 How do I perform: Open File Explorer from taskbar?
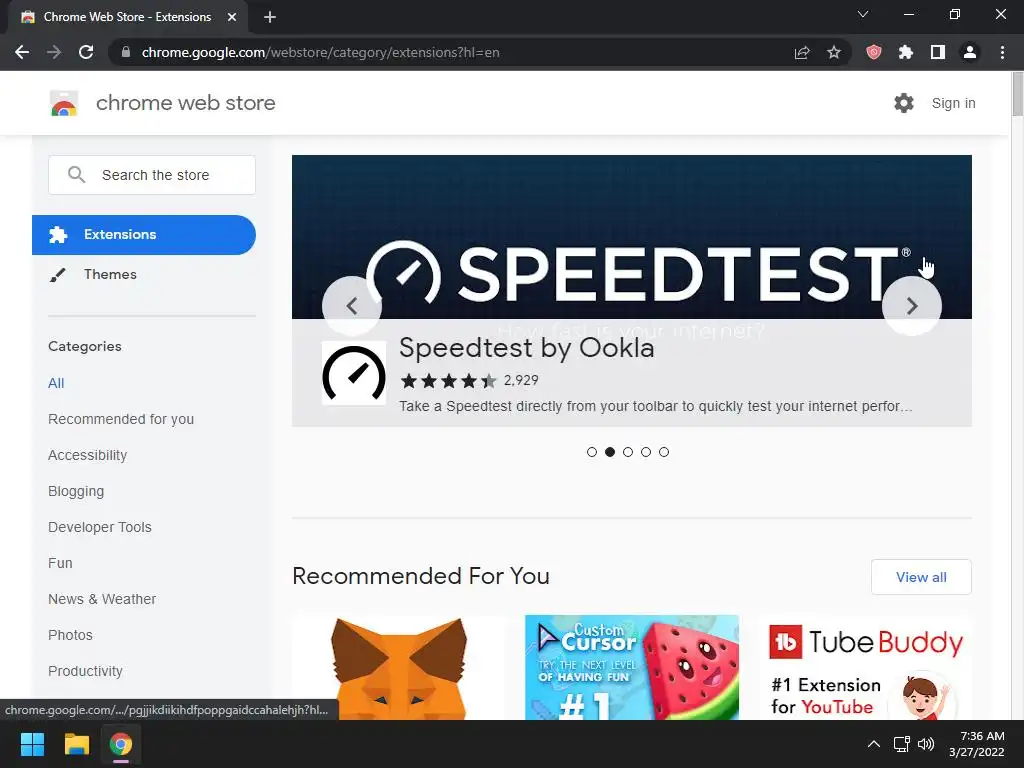click(x=76, y=744)
